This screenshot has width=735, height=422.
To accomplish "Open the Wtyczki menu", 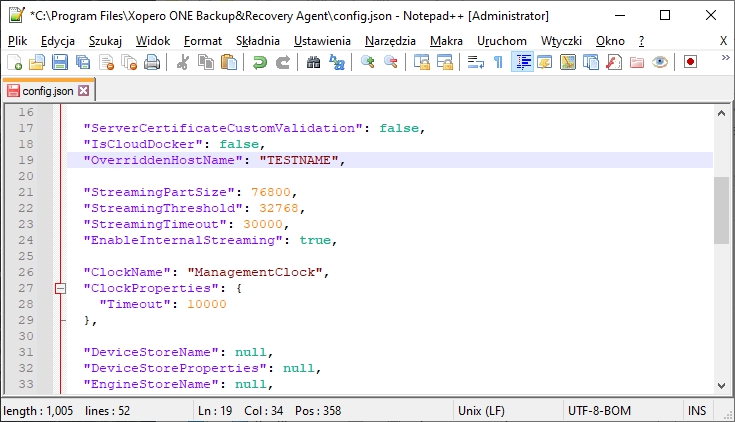I will (x=561, y=40).
